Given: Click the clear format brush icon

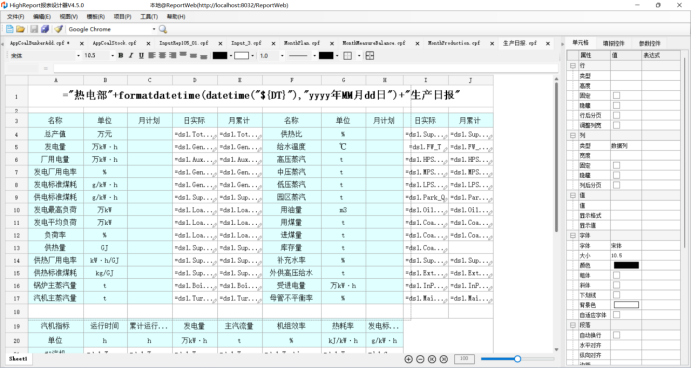Looking at the screenshot, I should tap(58, 29).
